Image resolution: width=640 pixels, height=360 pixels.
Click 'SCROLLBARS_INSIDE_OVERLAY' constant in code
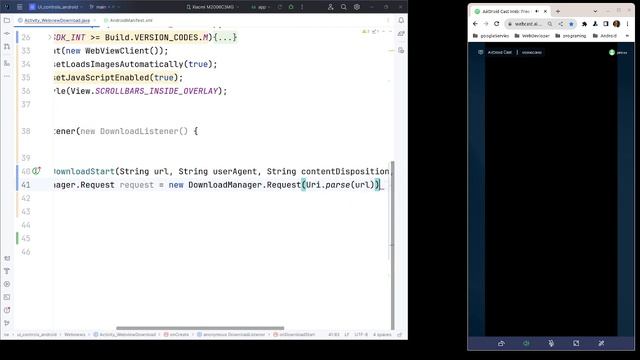[156, 91]
